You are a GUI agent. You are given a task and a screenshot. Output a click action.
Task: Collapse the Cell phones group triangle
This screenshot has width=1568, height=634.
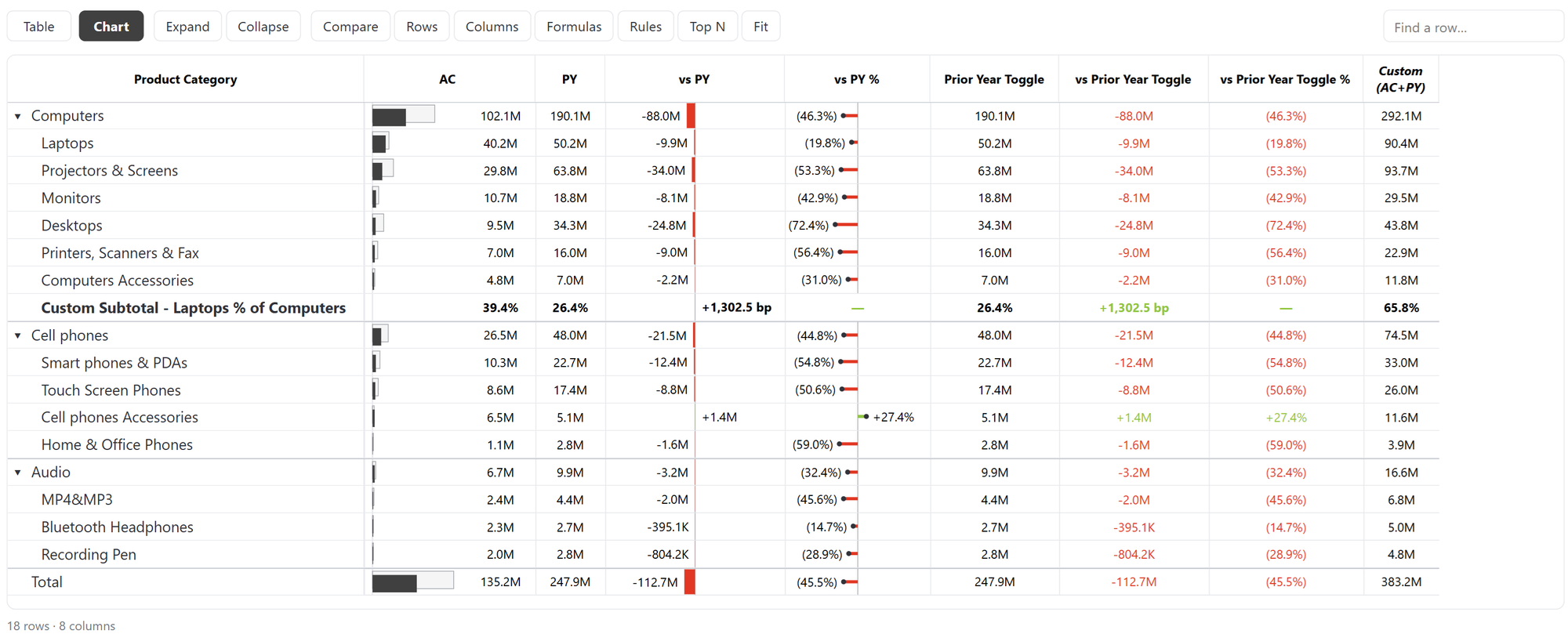click(17, 335)
